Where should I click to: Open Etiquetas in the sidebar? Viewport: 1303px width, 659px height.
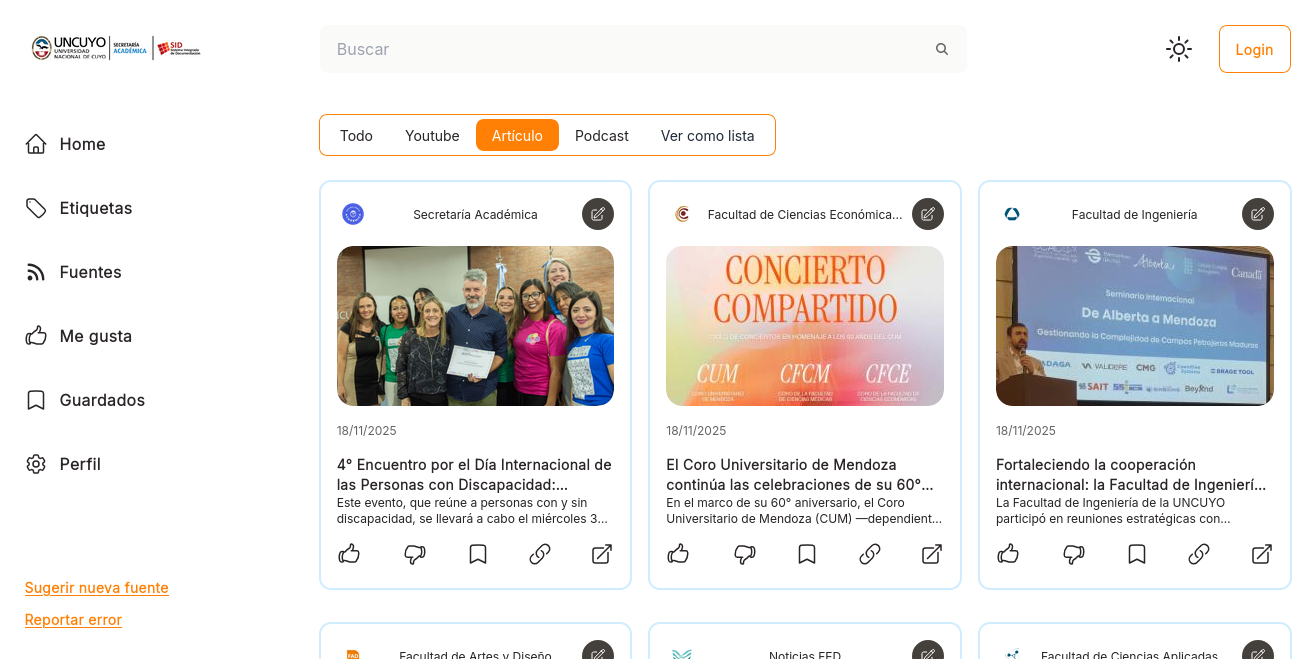pos(95,208)
